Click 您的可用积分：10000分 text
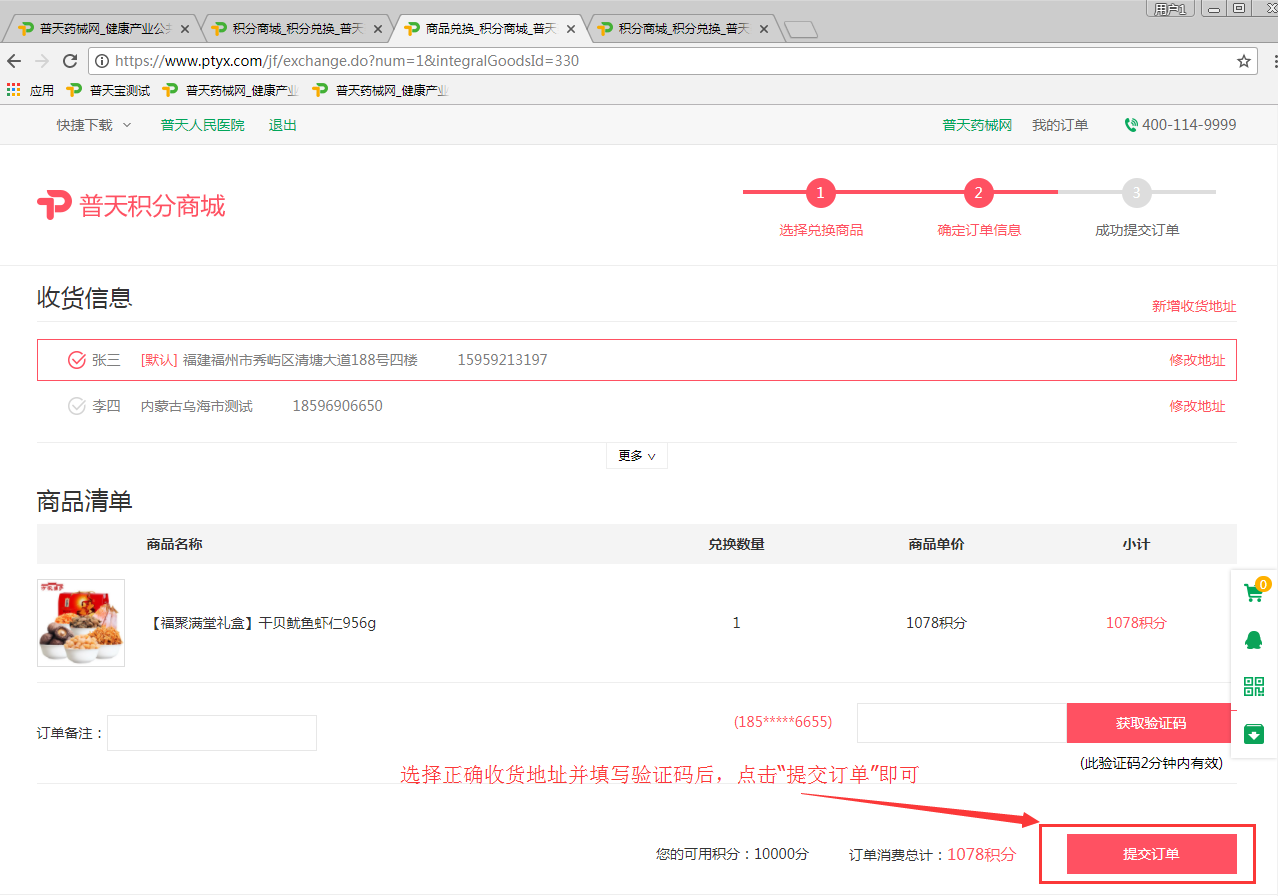This screenshot has height=896, width=1278. pyautogui.click(x=732, y=854)
